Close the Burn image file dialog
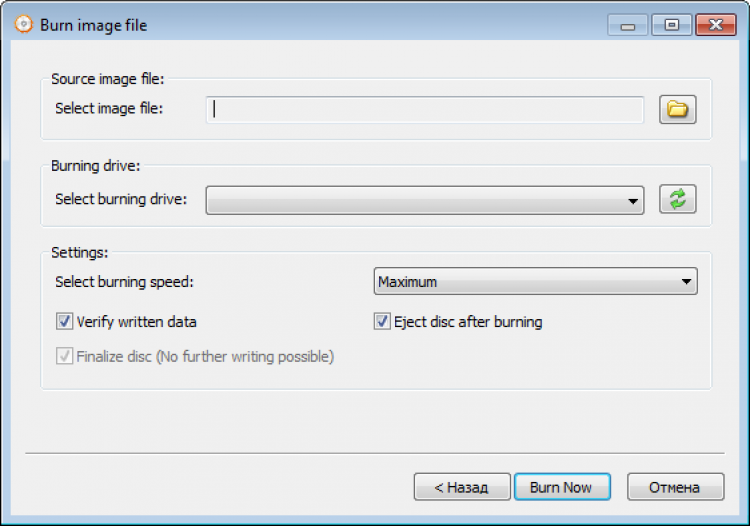This screenshot has height=526, width=750. [x=715, y=26]
